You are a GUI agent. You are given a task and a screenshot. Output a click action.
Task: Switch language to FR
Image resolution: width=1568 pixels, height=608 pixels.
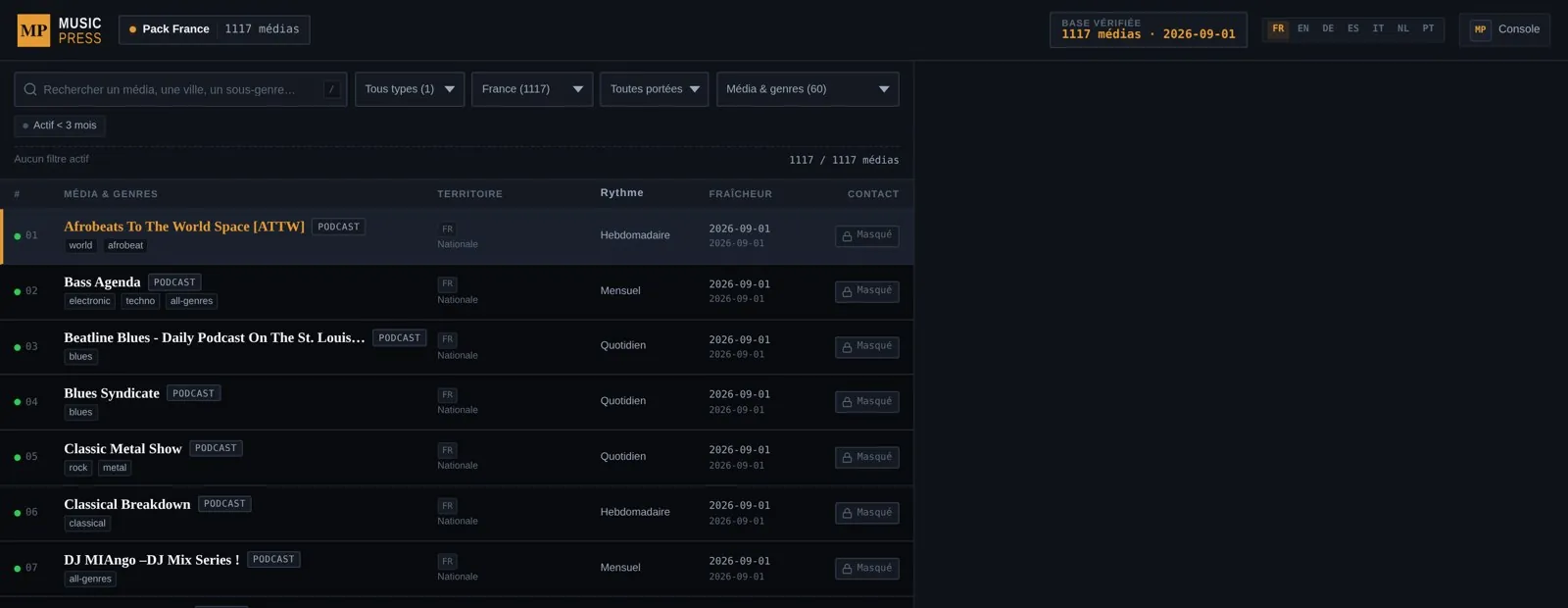coord(1278,29)
